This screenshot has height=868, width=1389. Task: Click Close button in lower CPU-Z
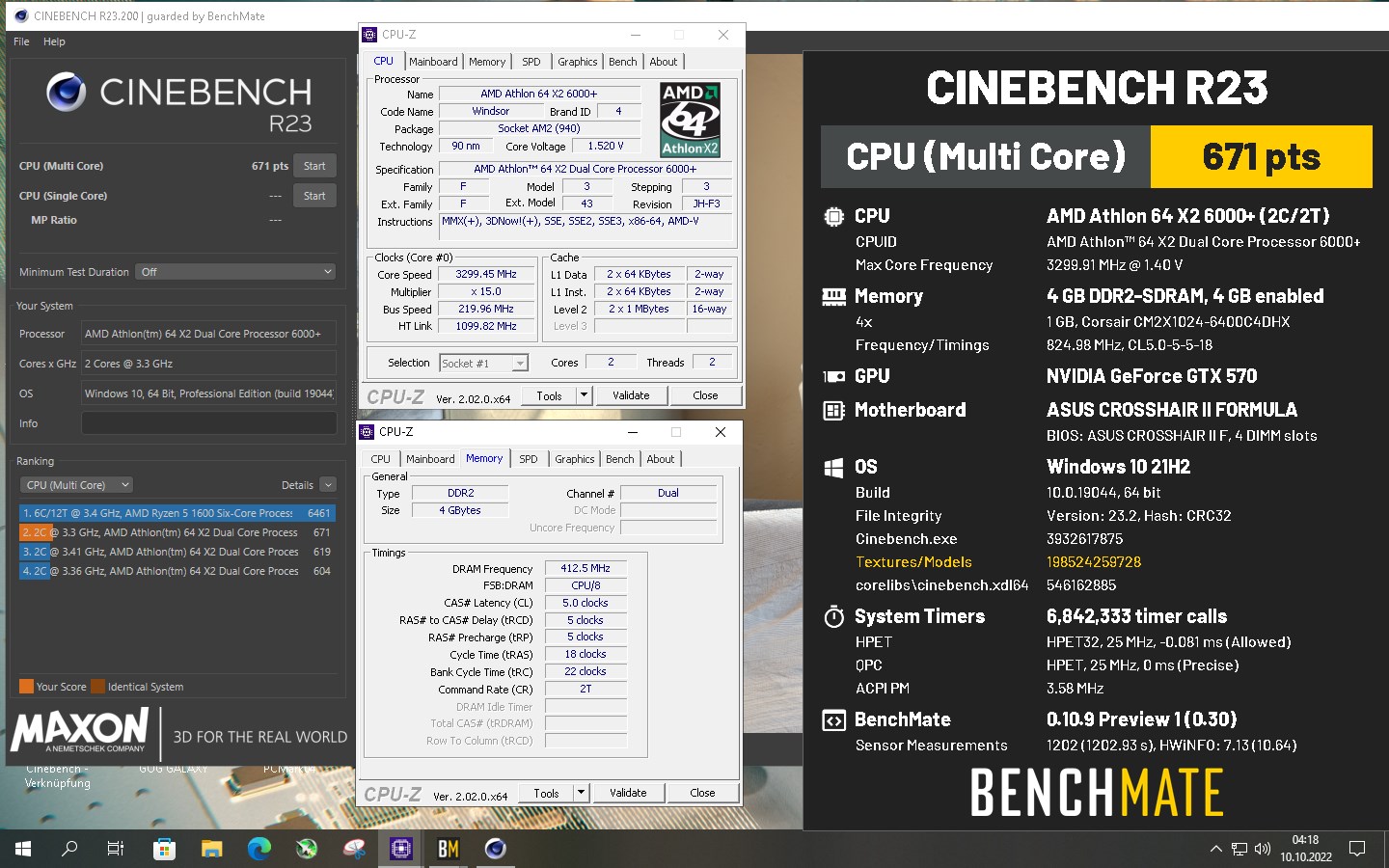(x=702, y=793)
